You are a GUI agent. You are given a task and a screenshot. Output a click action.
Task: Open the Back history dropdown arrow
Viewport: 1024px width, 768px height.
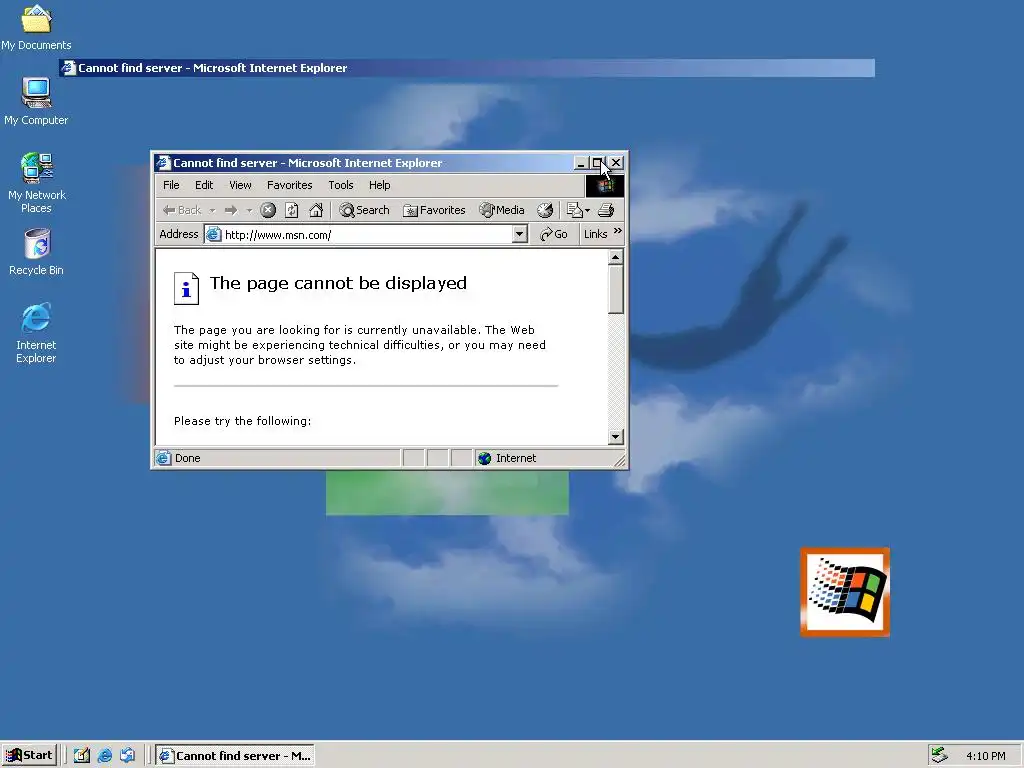(x=212, y=211)
